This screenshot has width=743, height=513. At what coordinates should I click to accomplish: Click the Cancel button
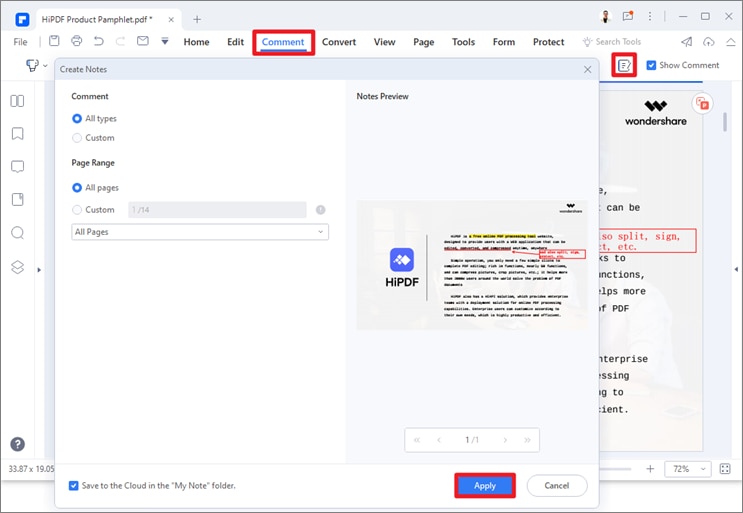coord(557,486)
